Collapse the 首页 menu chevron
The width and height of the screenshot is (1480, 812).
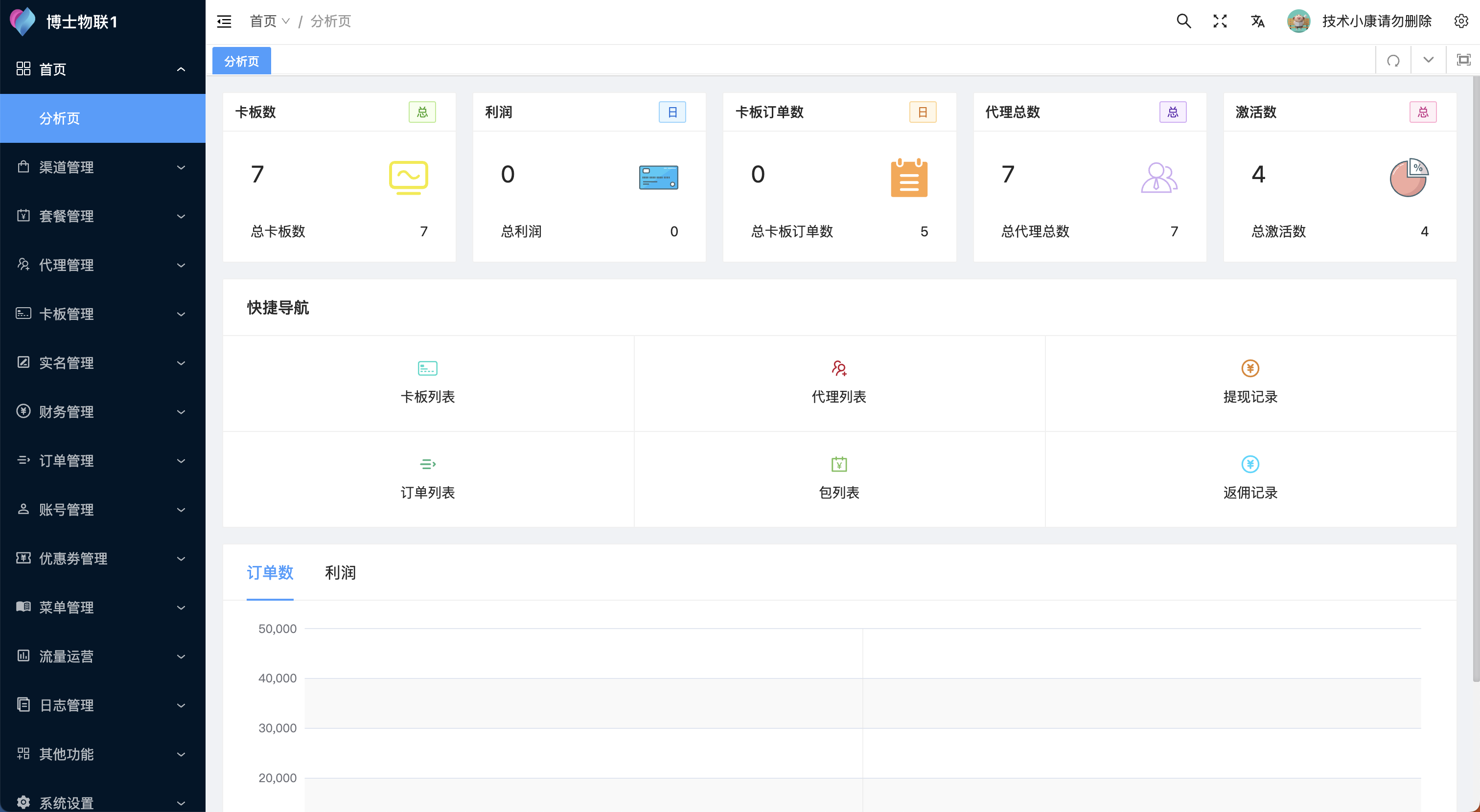181,69
